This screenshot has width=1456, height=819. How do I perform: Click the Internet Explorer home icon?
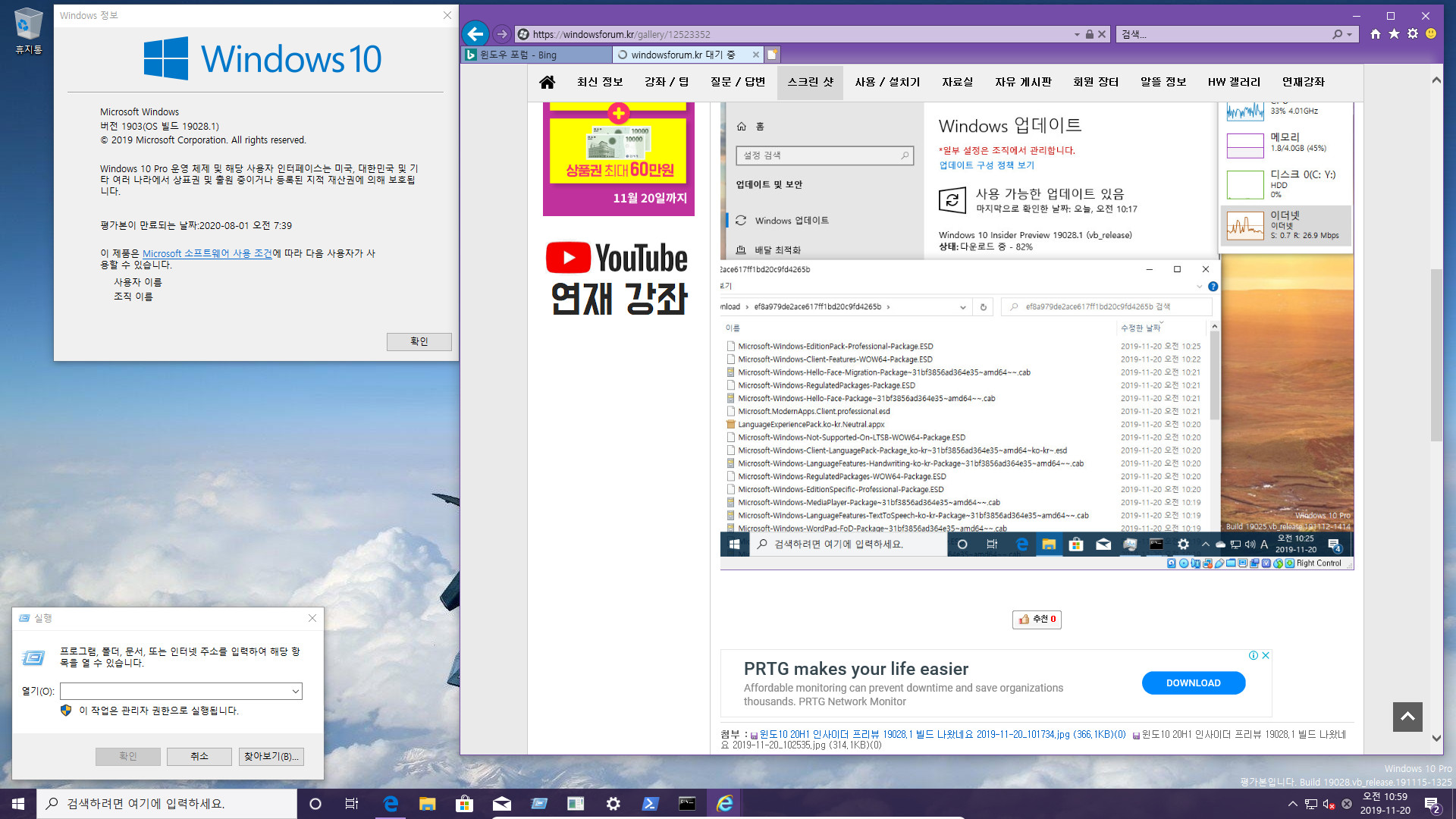coord(1376,34)
